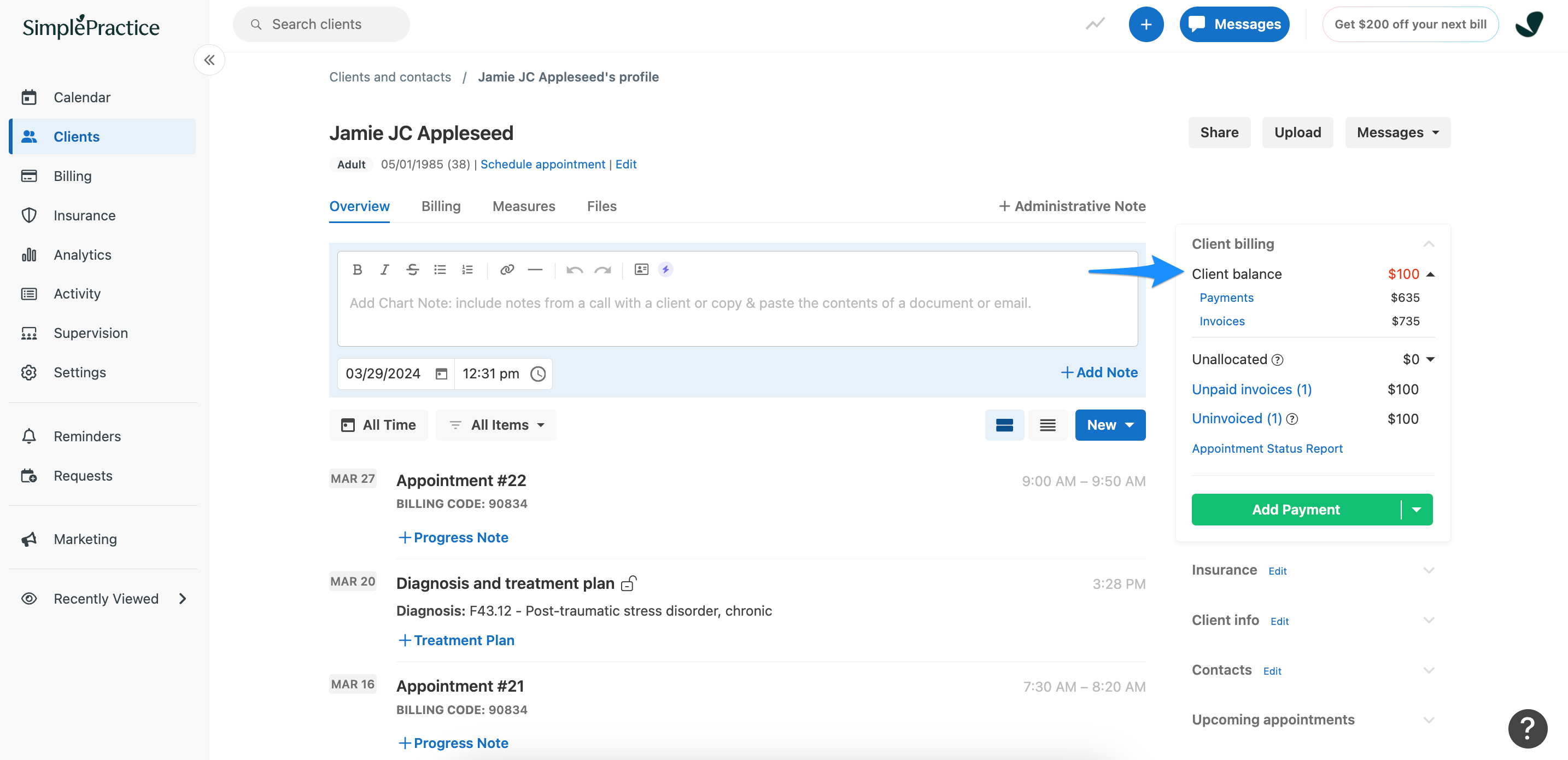Select Clients in the sidebar
The width and height of the screenshot is (1568, 760).
pyautogui.click(x=102, y=136)
